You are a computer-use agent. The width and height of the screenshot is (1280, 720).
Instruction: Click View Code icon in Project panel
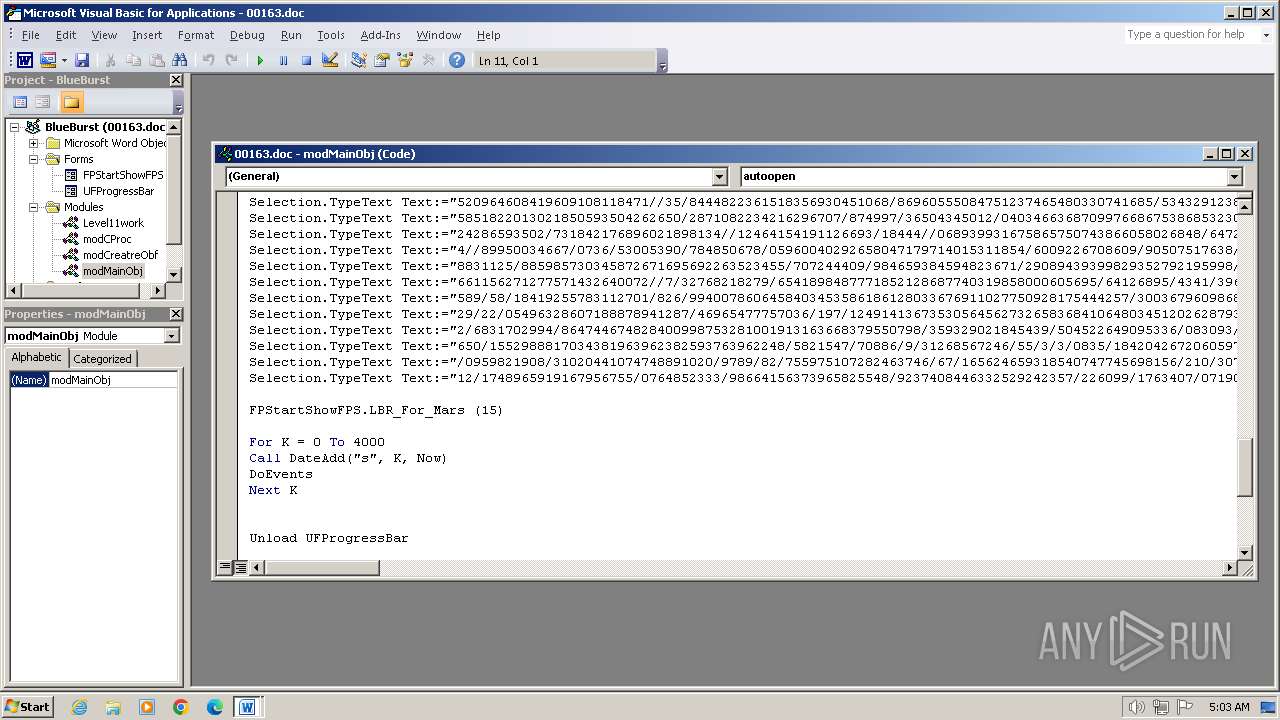[x=20, y=102]
